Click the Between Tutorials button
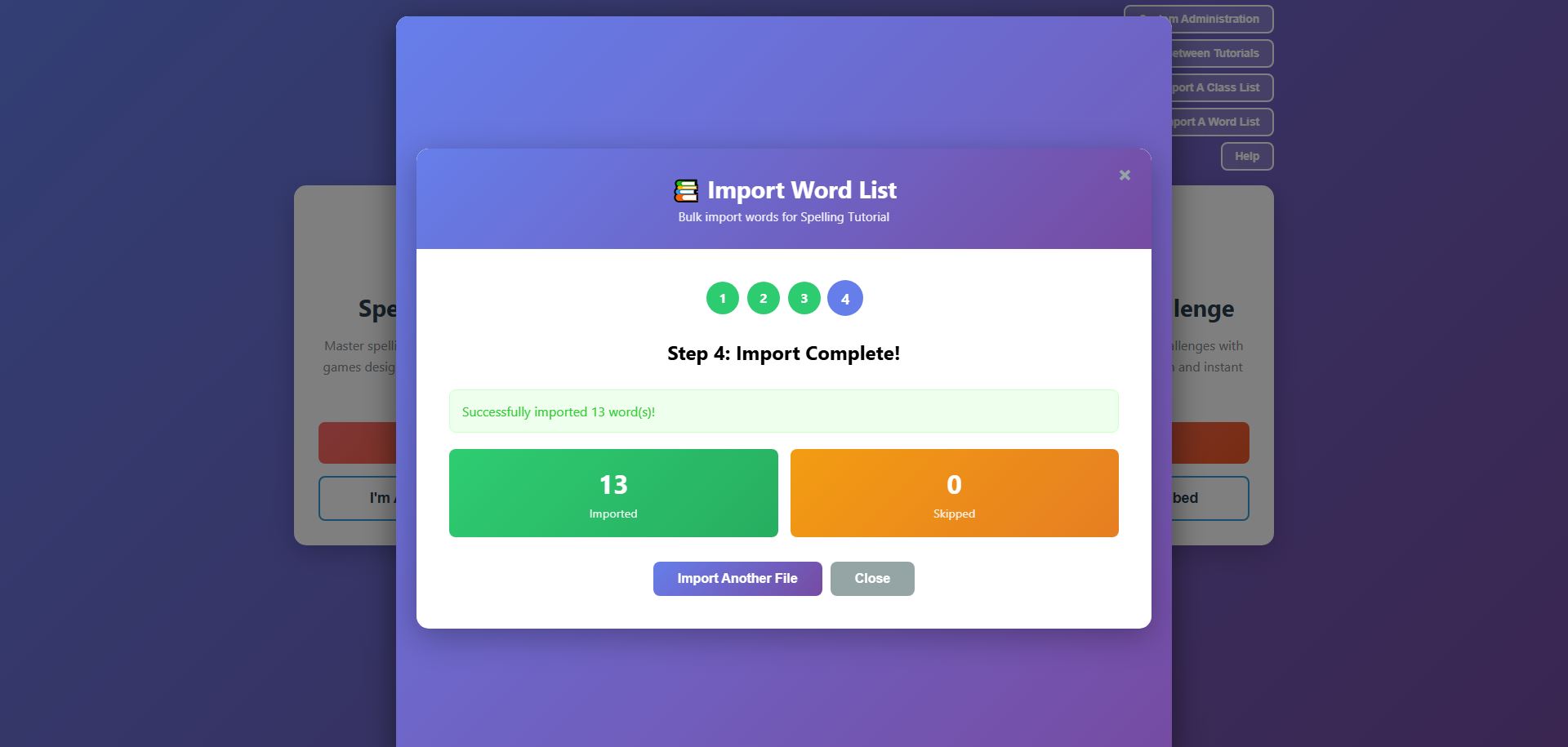1568x747 pixels. 1223,53
